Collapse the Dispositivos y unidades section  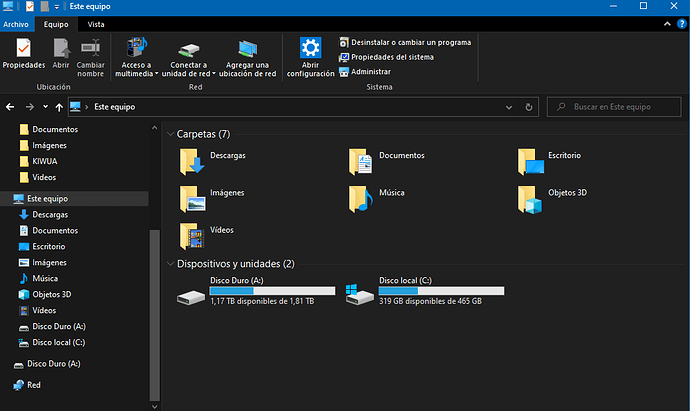point(170,264)
